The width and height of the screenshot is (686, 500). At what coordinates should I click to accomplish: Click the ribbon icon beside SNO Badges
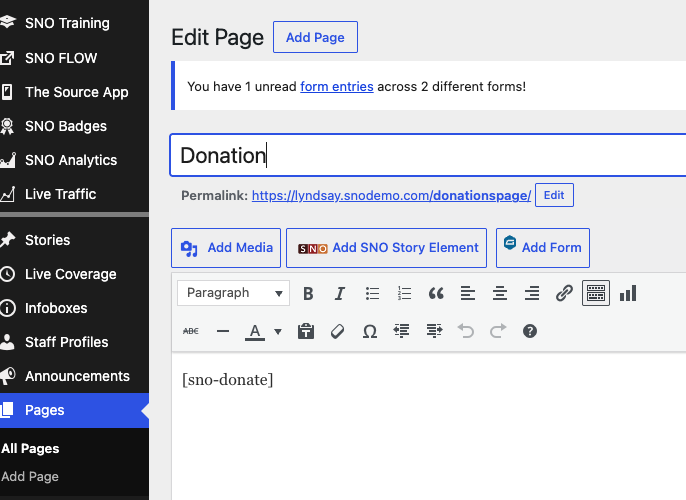(x=7, y=126)
